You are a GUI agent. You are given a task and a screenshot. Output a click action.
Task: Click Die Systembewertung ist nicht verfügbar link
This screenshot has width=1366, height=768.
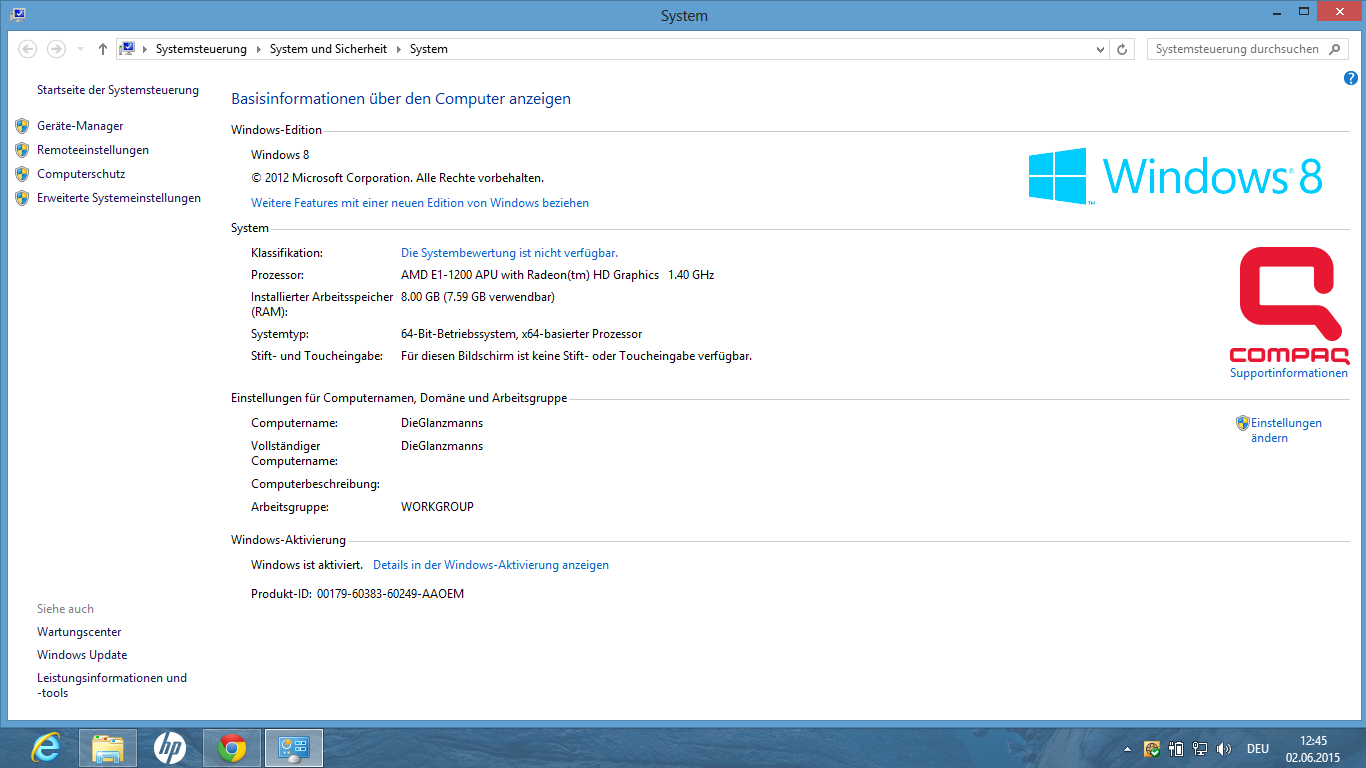coord(509,253)
